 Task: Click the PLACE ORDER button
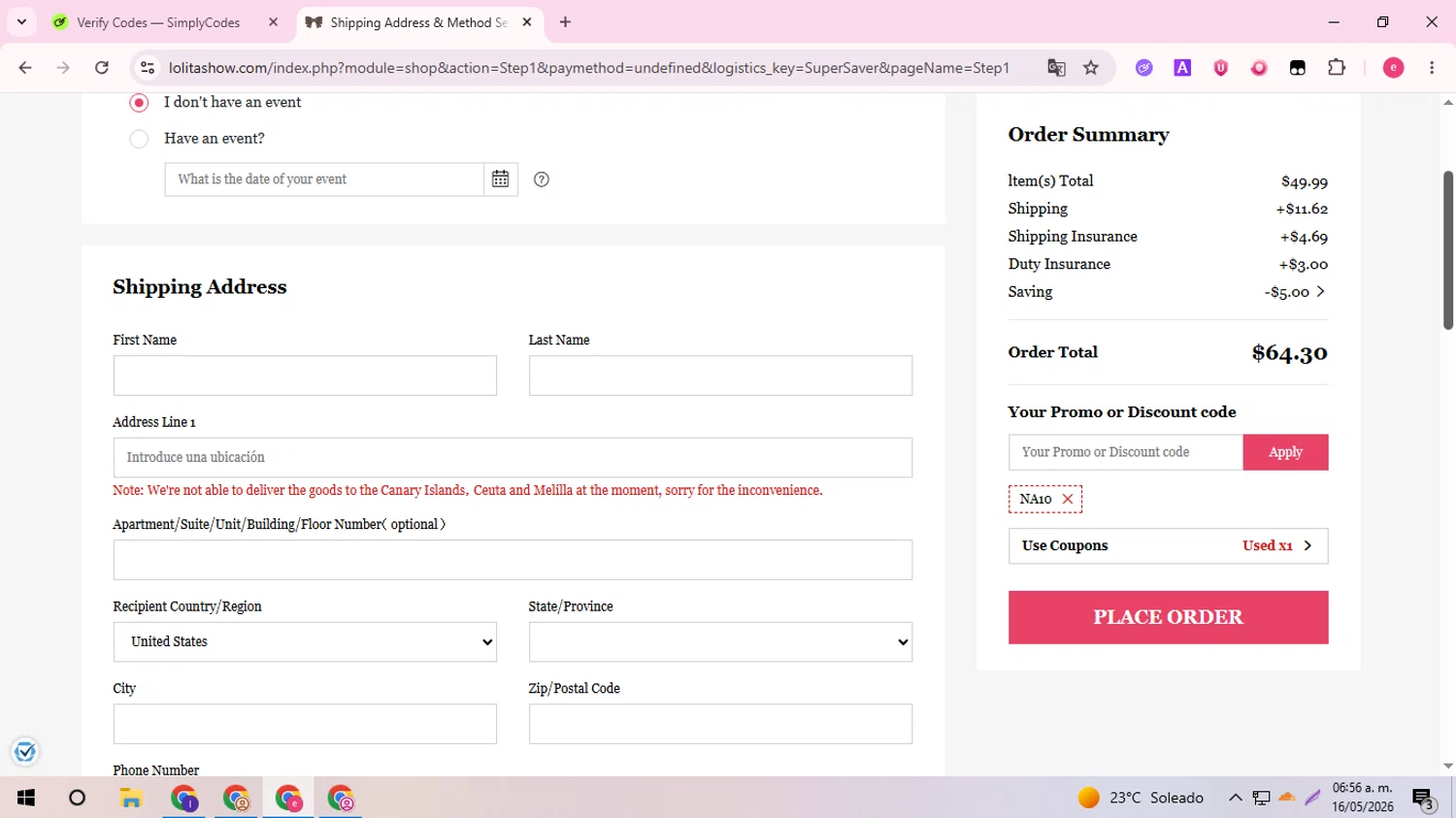coord(1168,617)
